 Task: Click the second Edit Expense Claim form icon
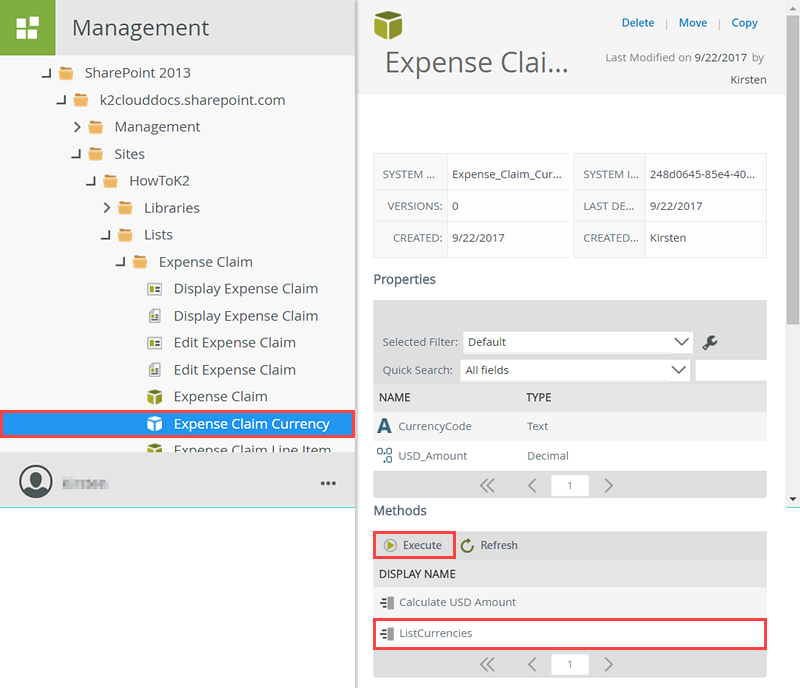(155, 370)
